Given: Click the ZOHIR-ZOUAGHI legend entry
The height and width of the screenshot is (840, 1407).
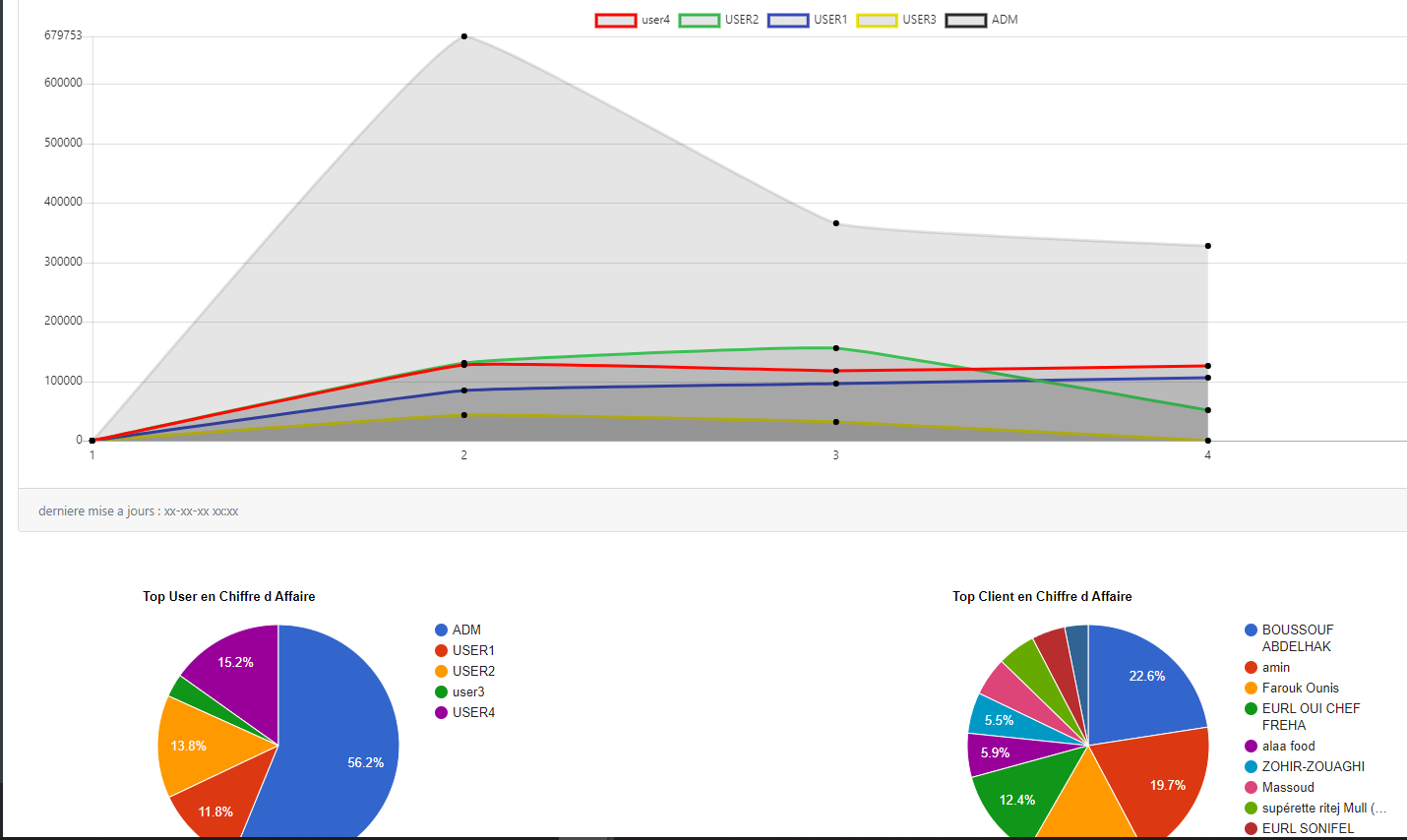Looking at the screenshot, I should pyautogui.click(x=1313, y=767).
